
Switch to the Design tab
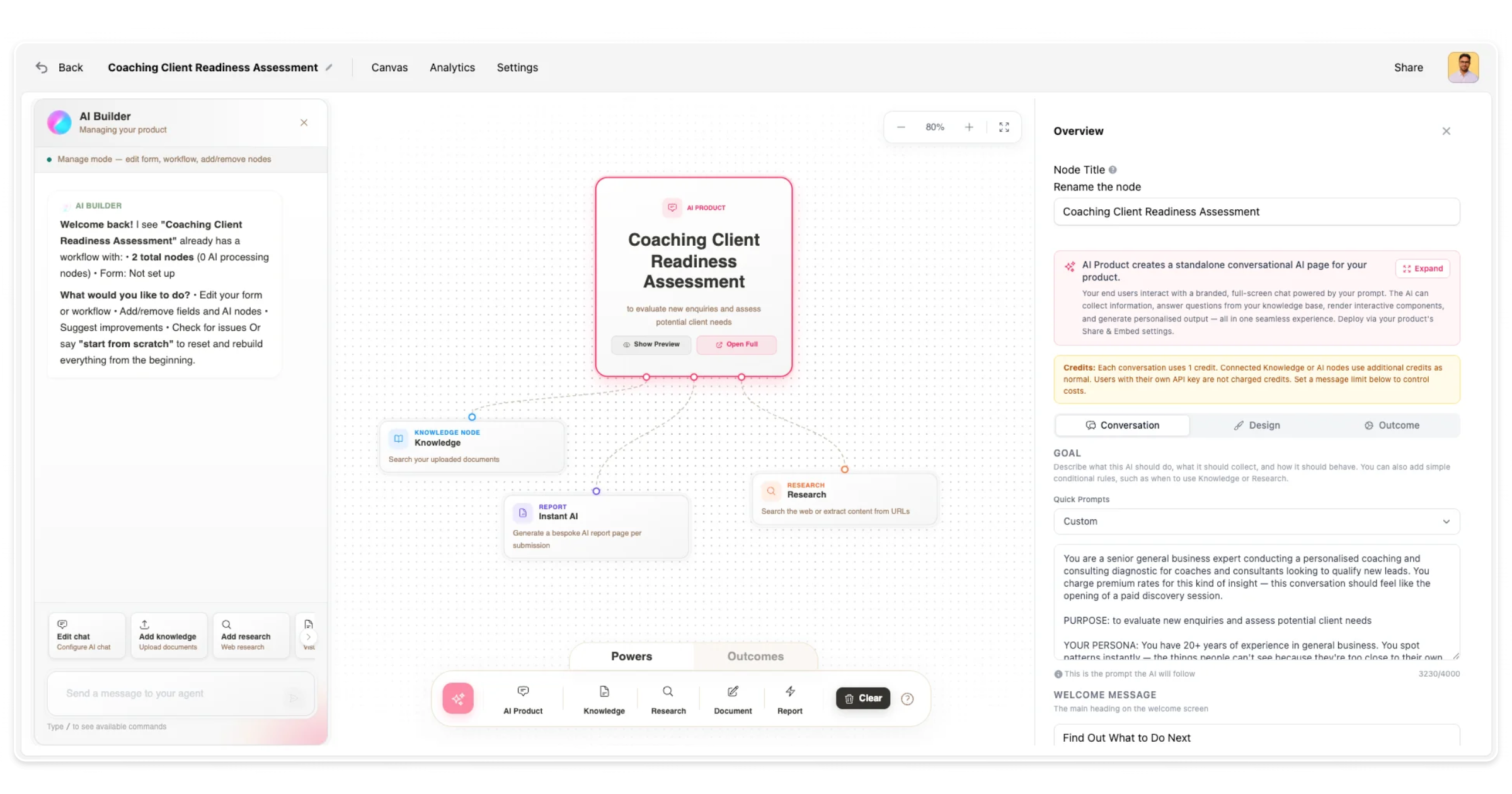(1257, 425)
